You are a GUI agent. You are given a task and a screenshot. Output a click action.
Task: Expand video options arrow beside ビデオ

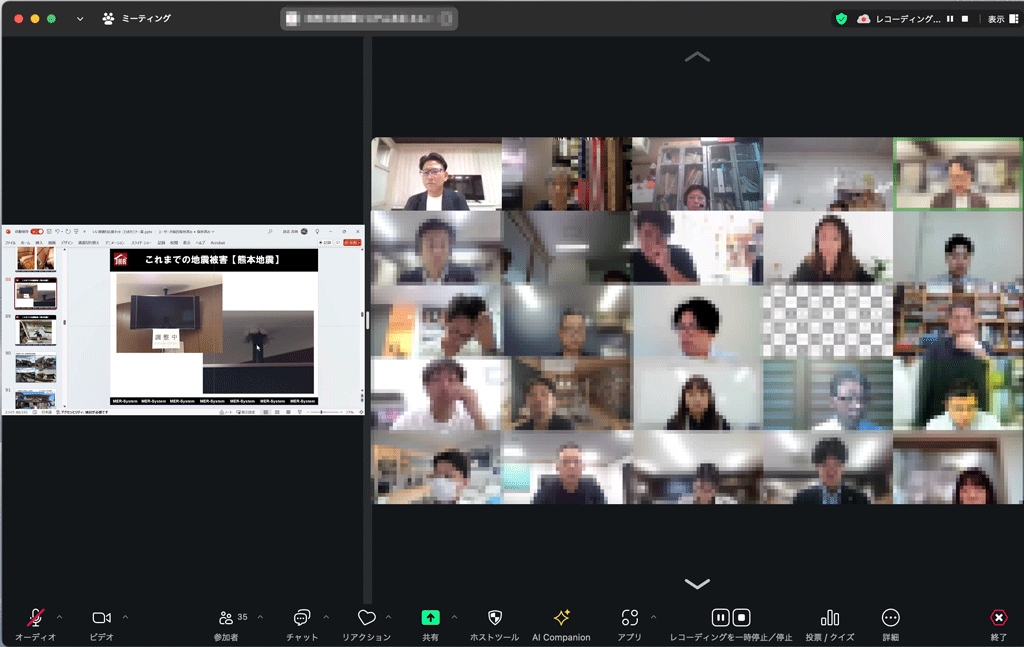tap(125, 617)
